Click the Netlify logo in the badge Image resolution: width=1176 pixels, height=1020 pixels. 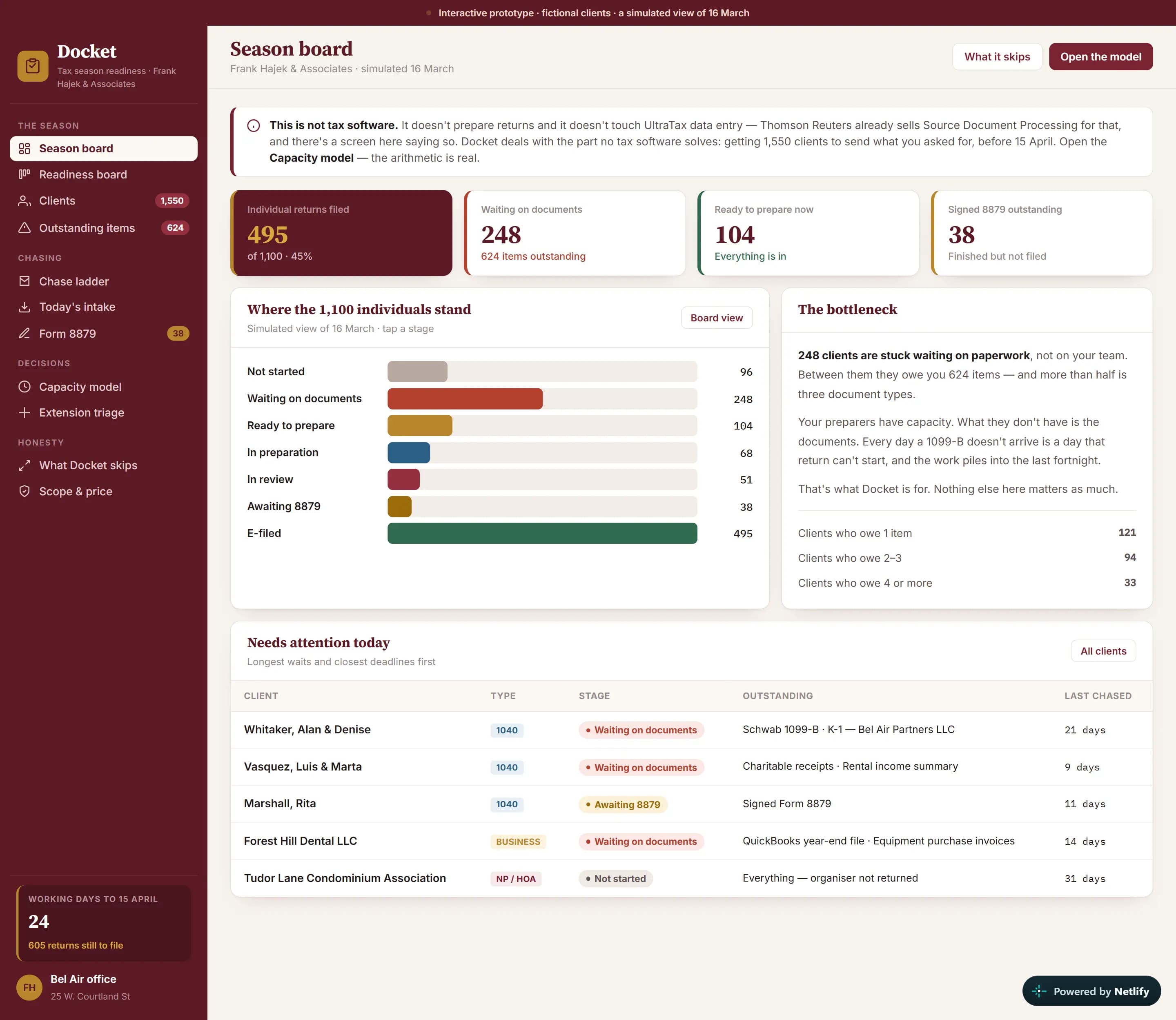(1039, 991)
